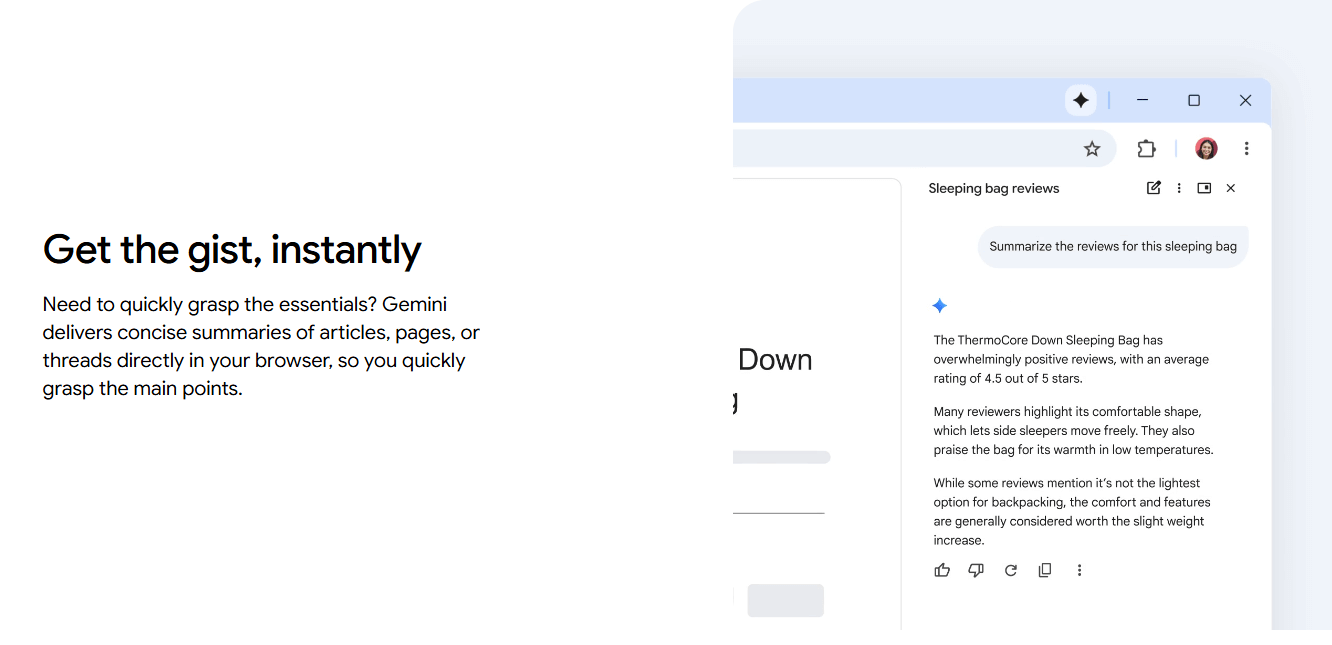Open the Extensions puzzle icon
The height and width of the screenshot is (645, 1332).
coord(1146,149)
